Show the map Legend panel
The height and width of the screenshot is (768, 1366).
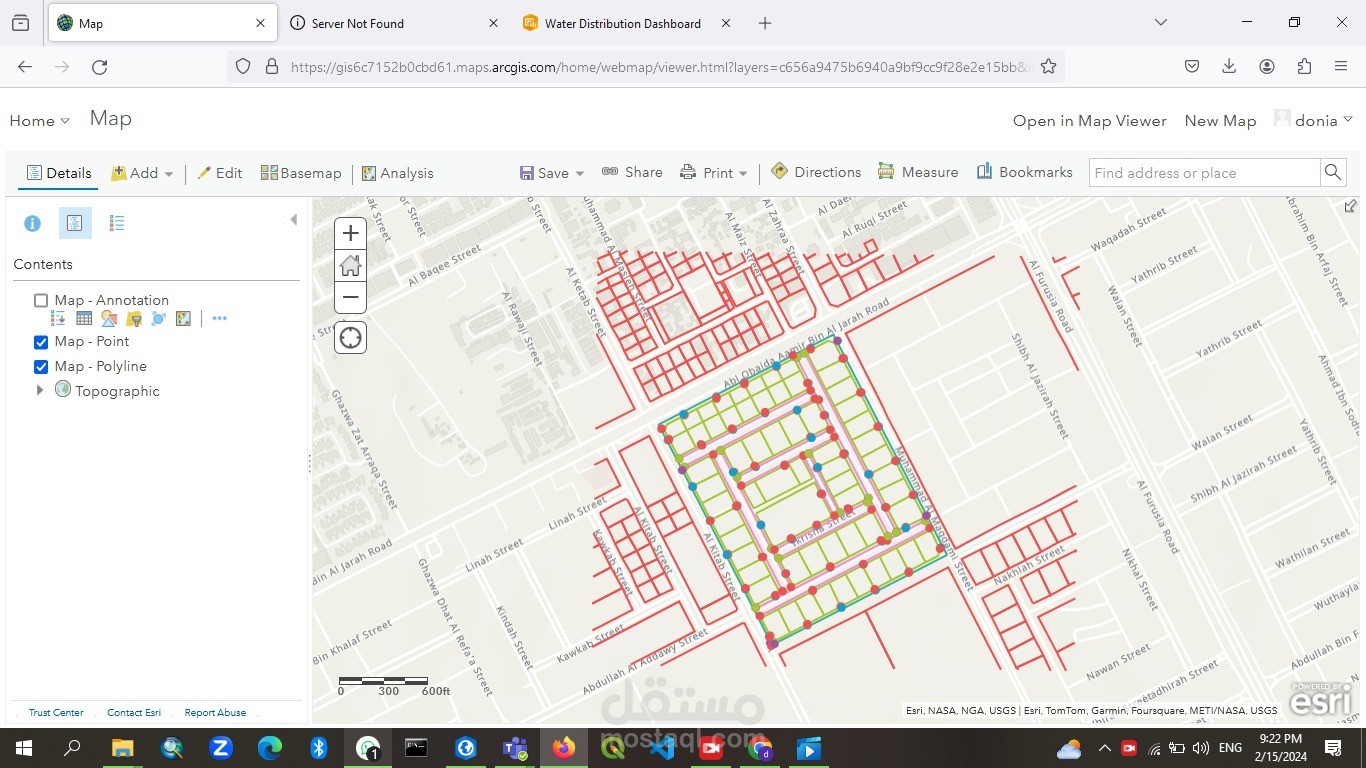coord(117,223)
